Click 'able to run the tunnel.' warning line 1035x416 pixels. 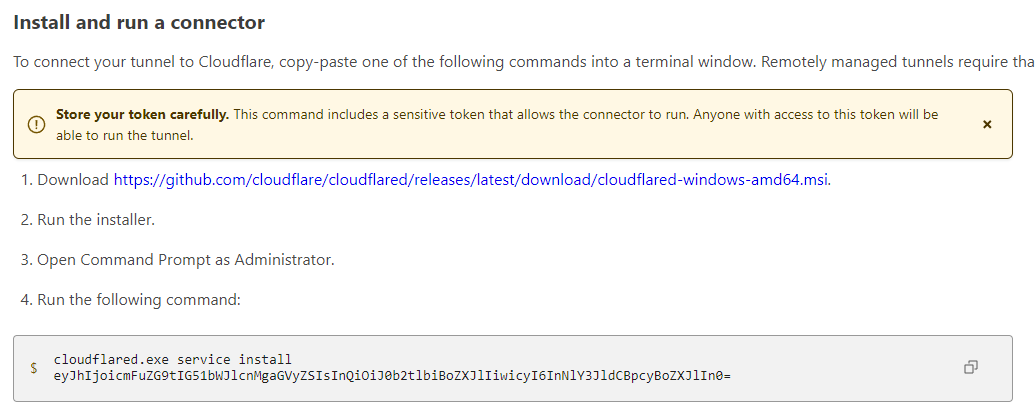click(x=124, y=135)
